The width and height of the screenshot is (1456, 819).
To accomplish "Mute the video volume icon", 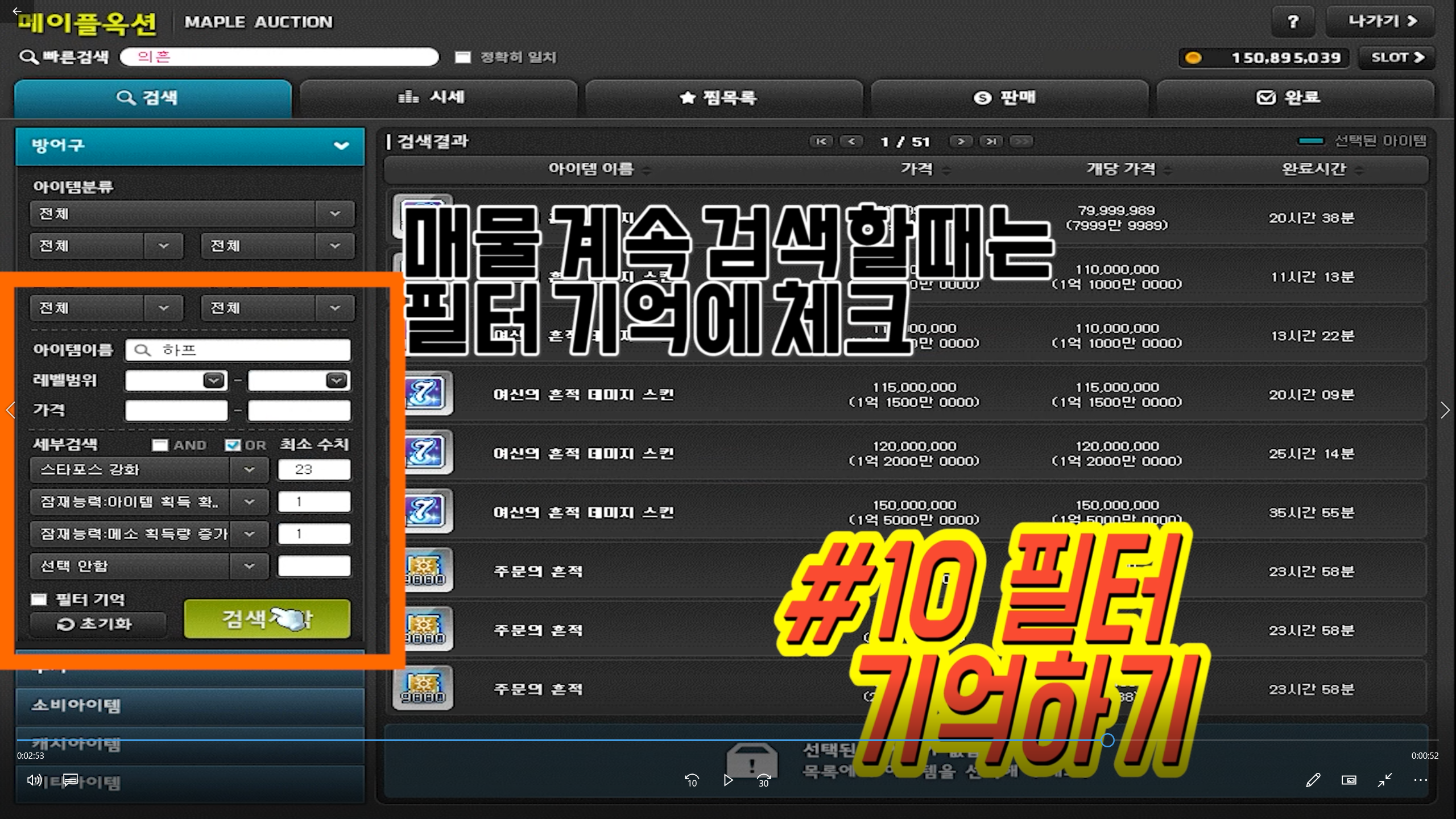I will pyautogui.click(x=34, y=780).
